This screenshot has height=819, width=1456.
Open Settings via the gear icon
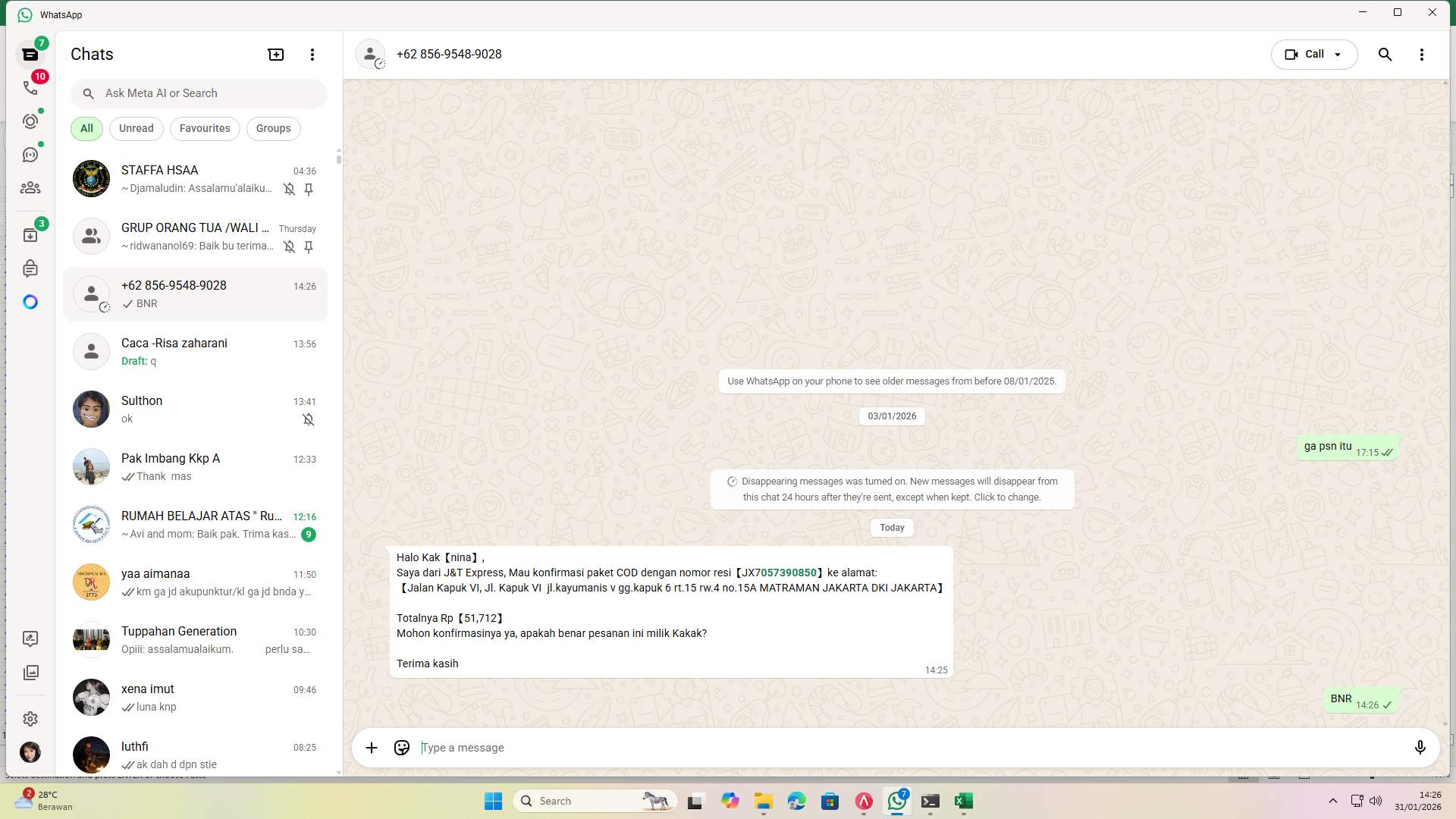click(x=30, y=718)
